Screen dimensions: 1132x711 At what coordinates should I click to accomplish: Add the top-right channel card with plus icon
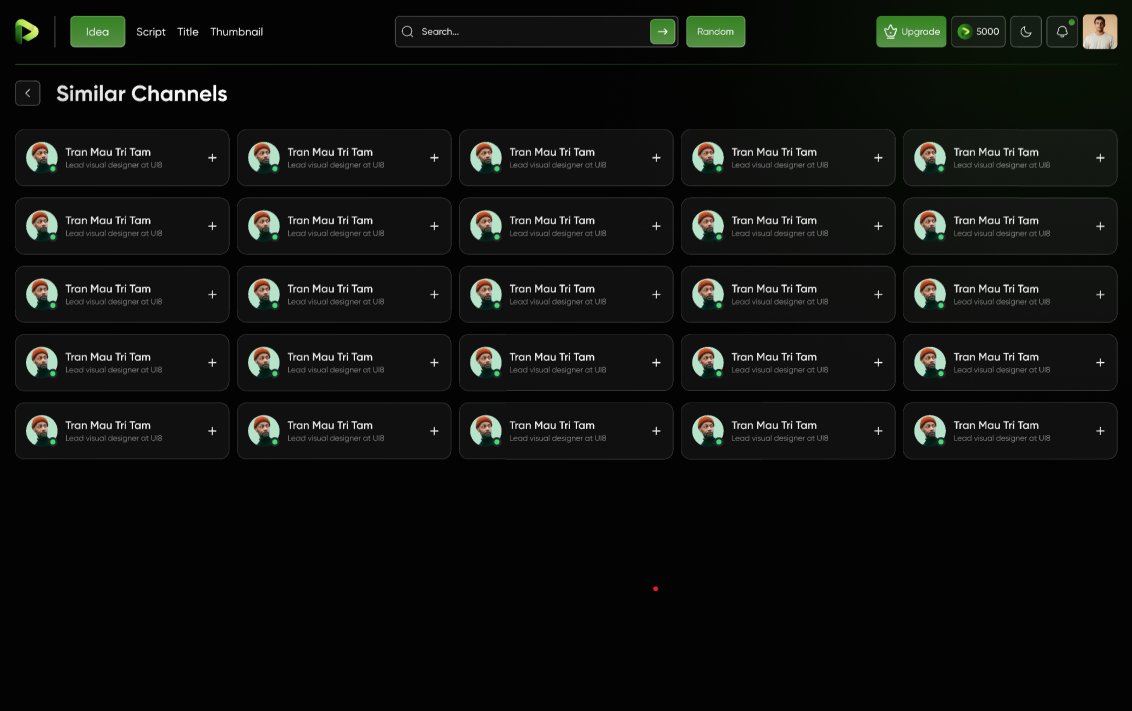click(x=1100, y=158)
